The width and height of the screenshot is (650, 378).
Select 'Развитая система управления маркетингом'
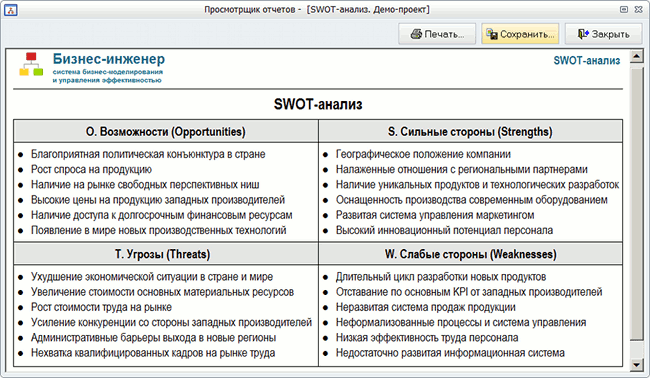pyautogui.click(x=435, y=215)
